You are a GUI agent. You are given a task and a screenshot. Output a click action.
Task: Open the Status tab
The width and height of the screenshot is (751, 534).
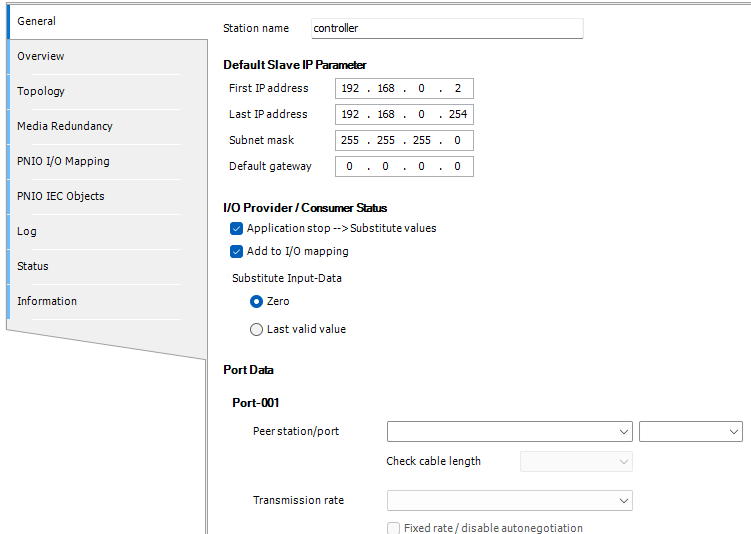pyautogui.click(x=33, y=266)
